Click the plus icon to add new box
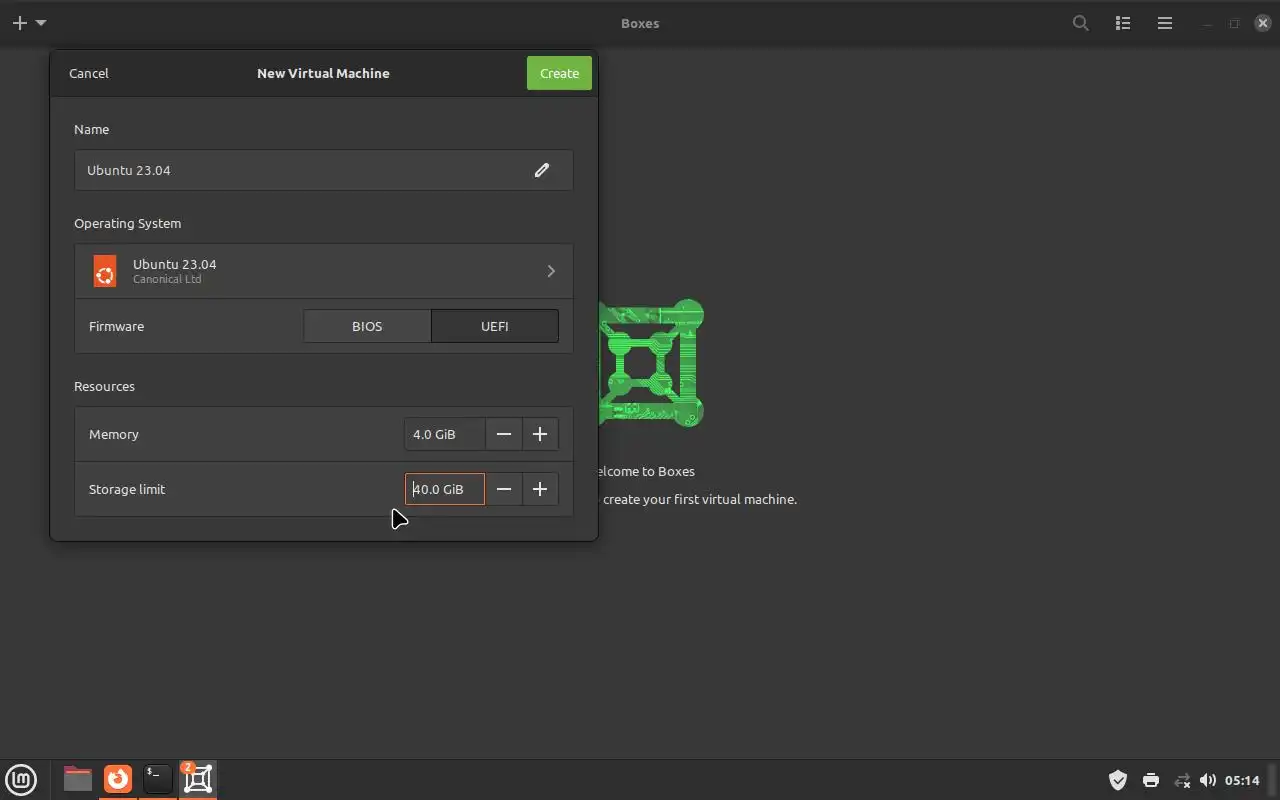 click(20, 23)
